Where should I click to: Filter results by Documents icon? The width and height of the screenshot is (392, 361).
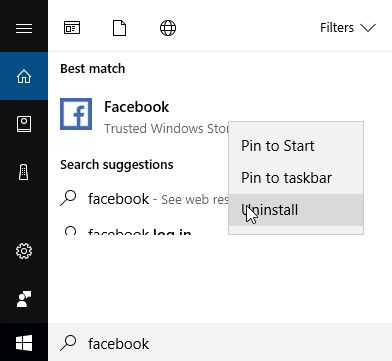[x=120, y=28]
